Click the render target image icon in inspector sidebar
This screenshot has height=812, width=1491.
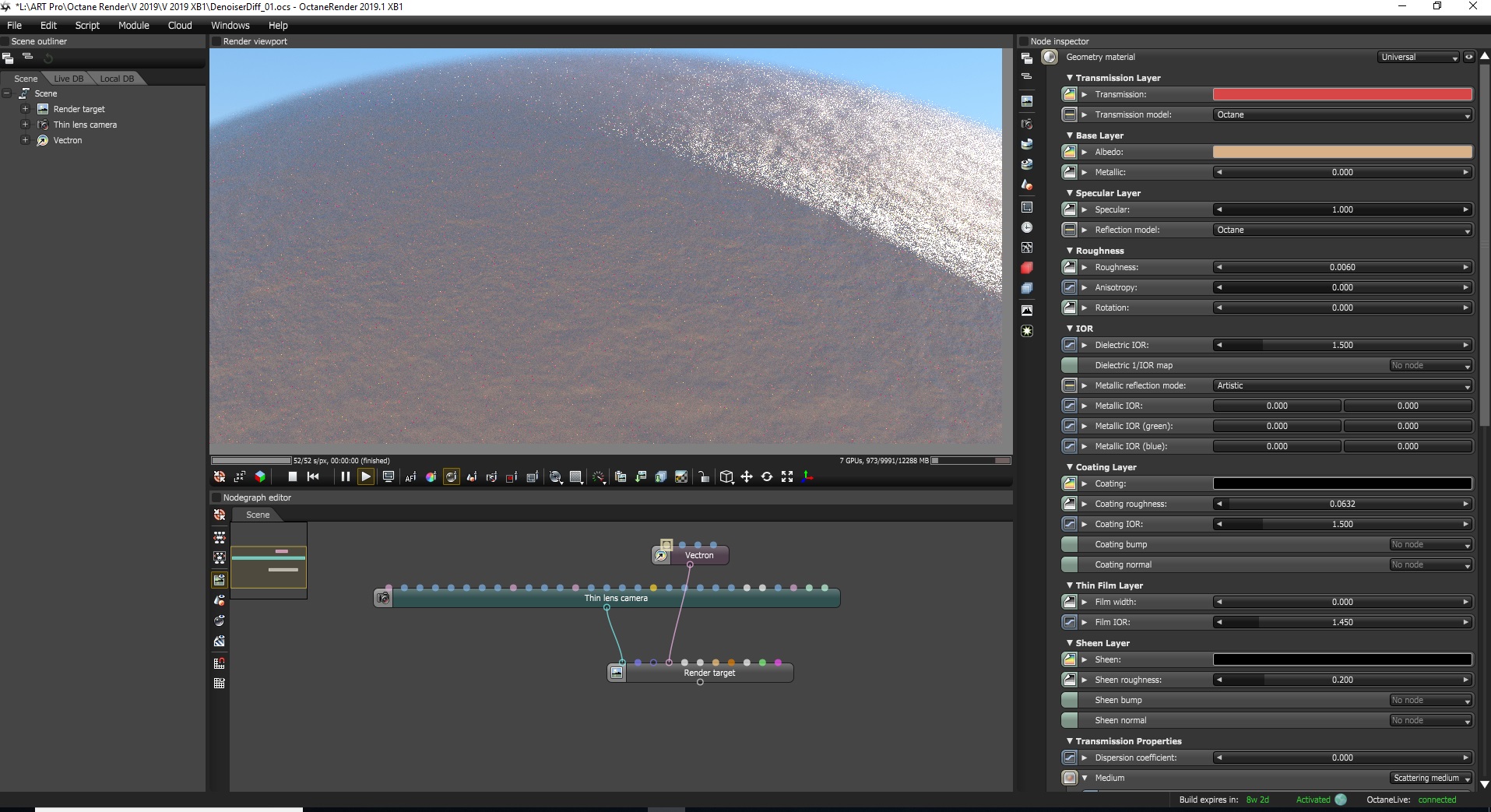click(x=1027, y=101)
